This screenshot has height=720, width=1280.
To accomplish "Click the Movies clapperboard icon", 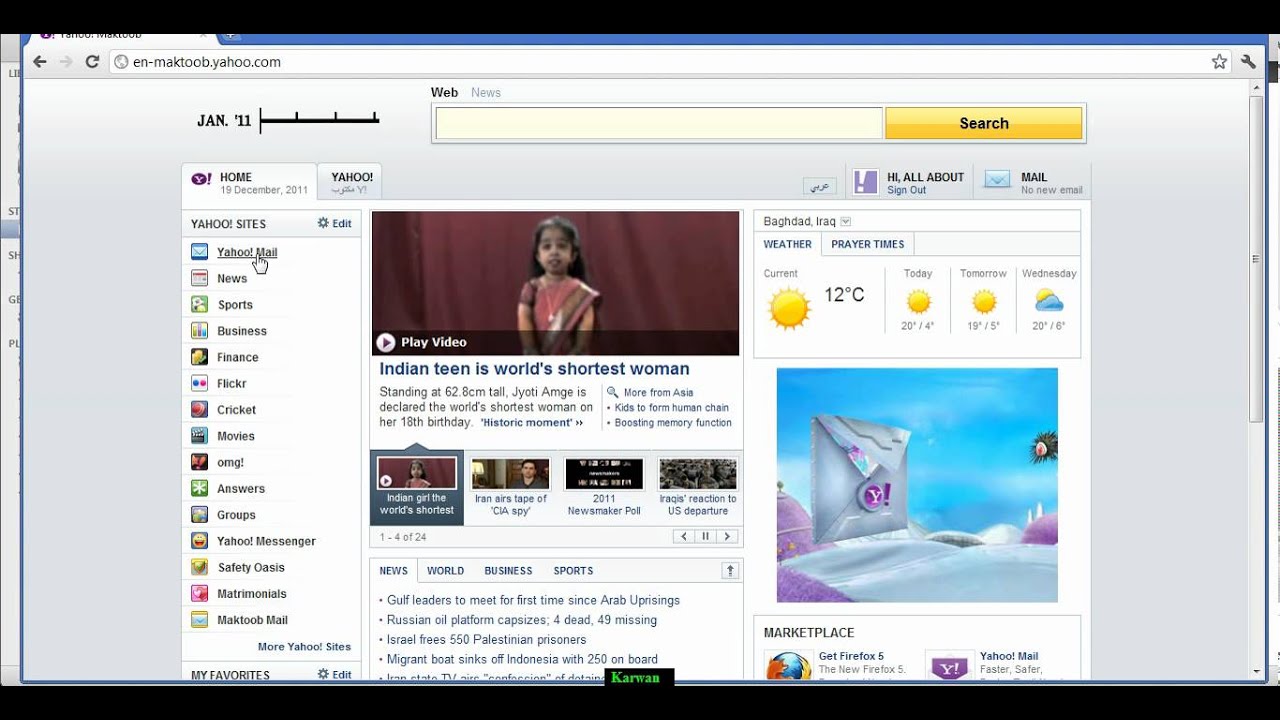I will tap(199, 436).
